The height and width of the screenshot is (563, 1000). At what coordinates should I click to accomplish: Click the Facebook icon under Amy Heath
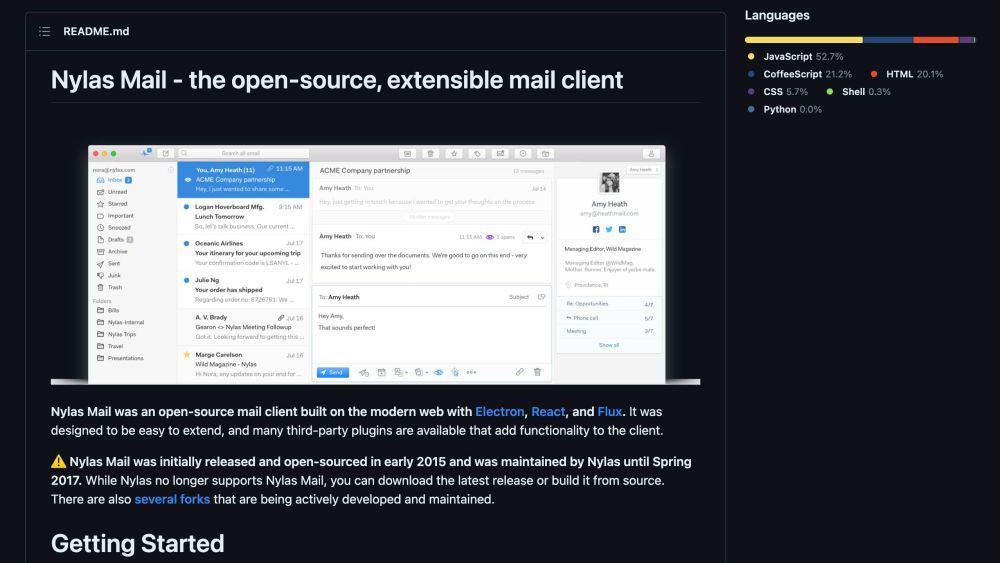click(x=596, y=230)
